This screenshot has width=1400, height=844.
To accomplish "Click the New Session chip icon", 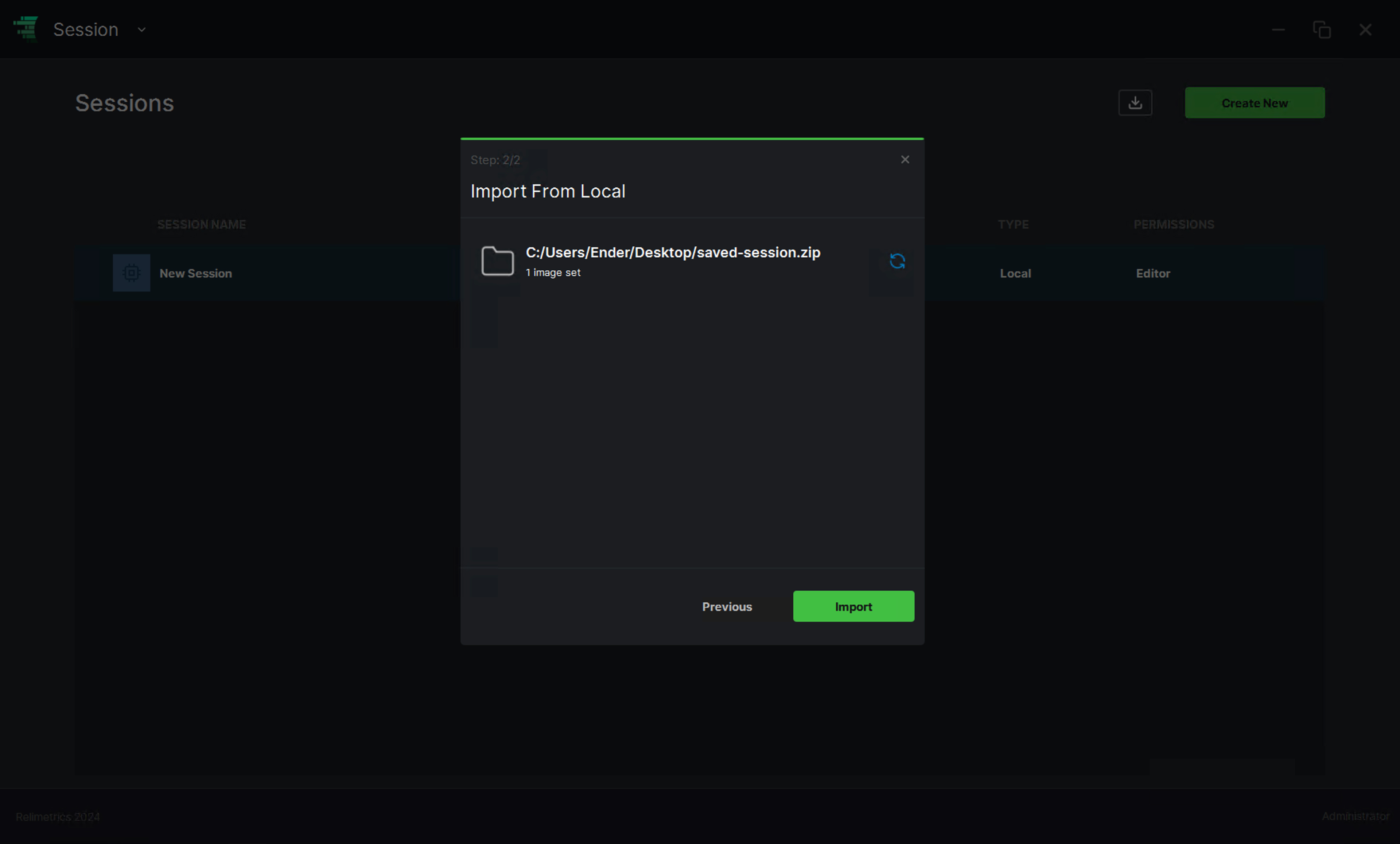I will pos(131,273).
